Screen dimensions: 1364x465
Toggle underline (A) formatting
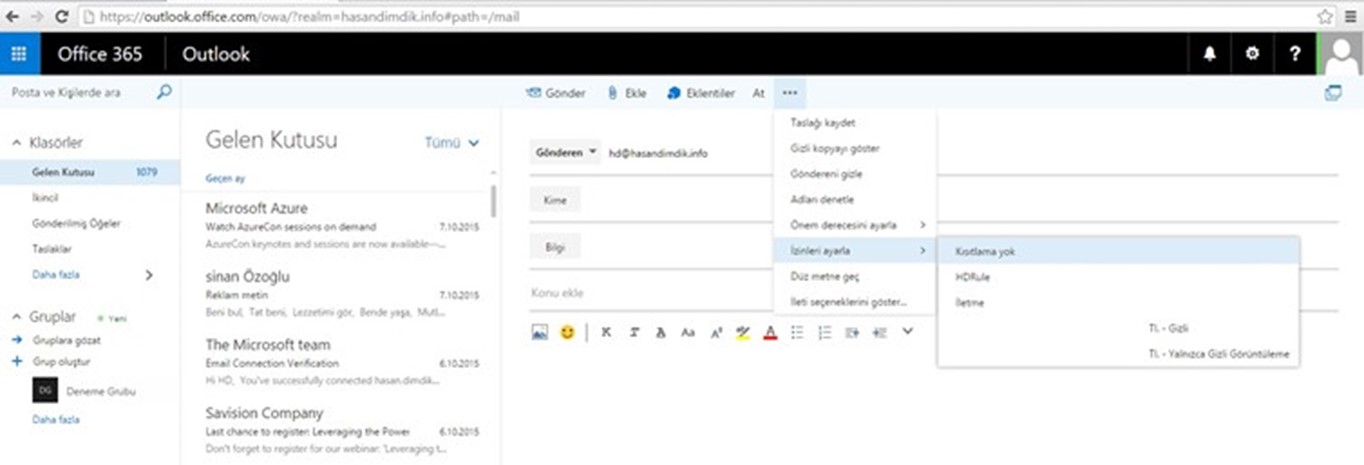coord(660,332)
